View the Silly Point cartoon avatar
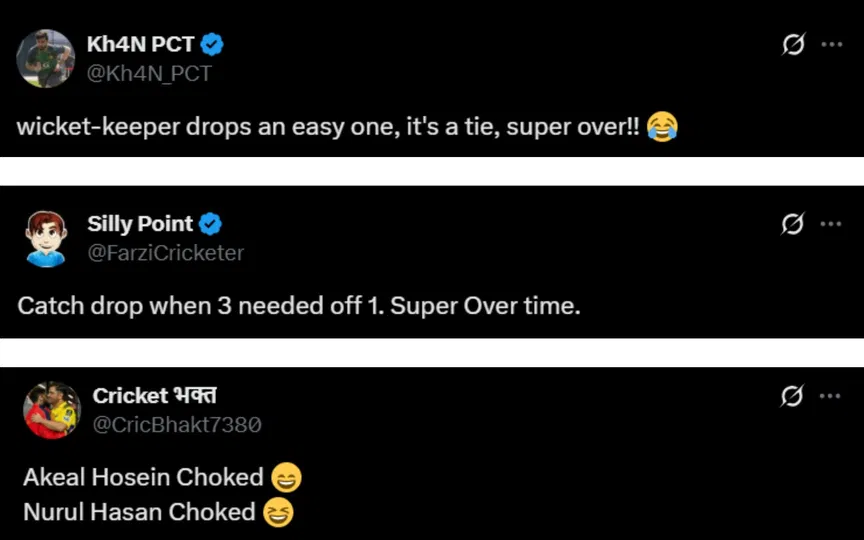 (46, 239)
